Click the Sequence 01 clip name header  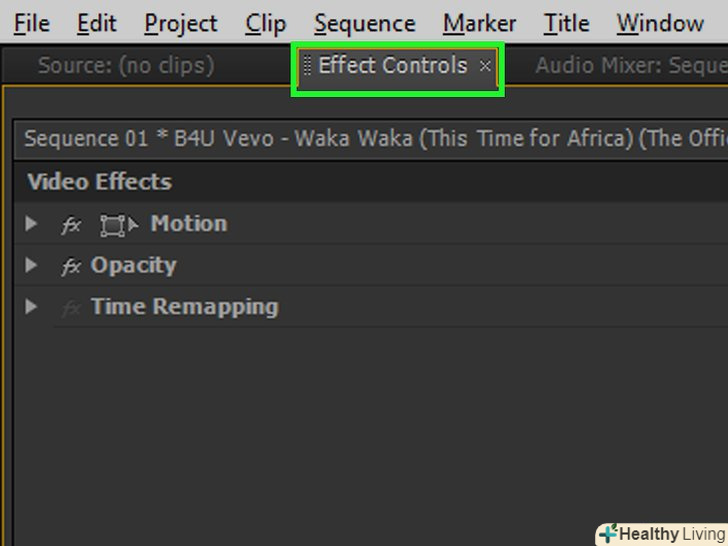pyautogui.click(x=370, y=139)
